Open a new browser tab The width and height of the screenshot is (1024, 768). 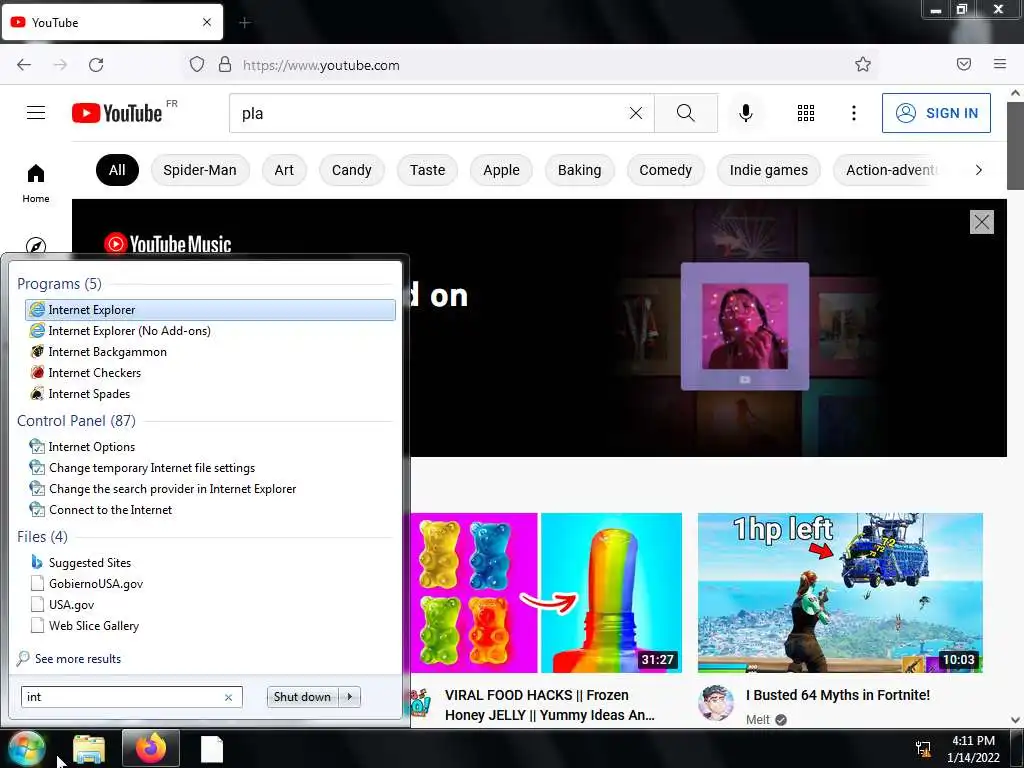245,23
